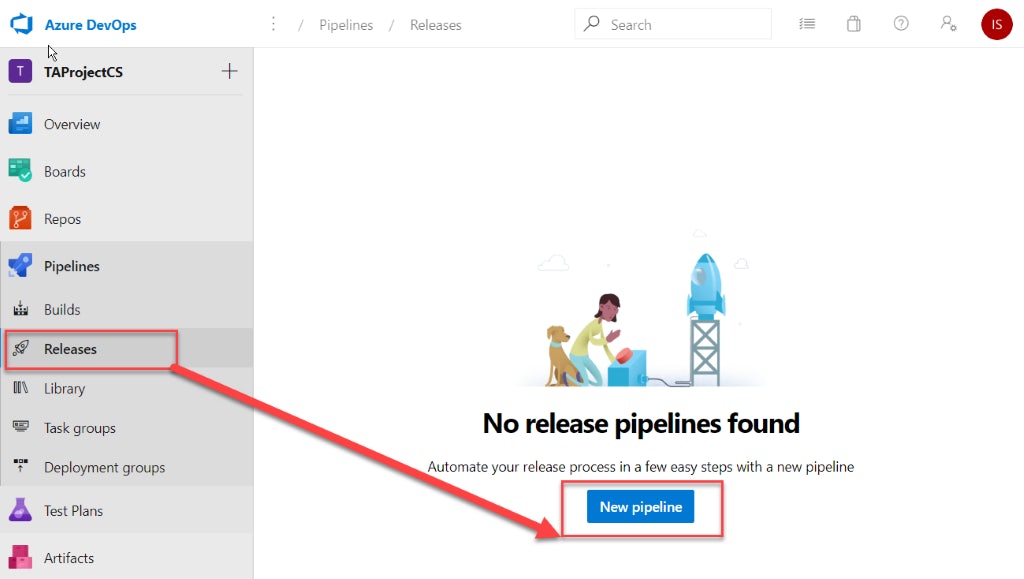The height and width of the screenshot is (579, 1024).
Task: Select Pipelines in the sidebar
Action: (71, 266)
